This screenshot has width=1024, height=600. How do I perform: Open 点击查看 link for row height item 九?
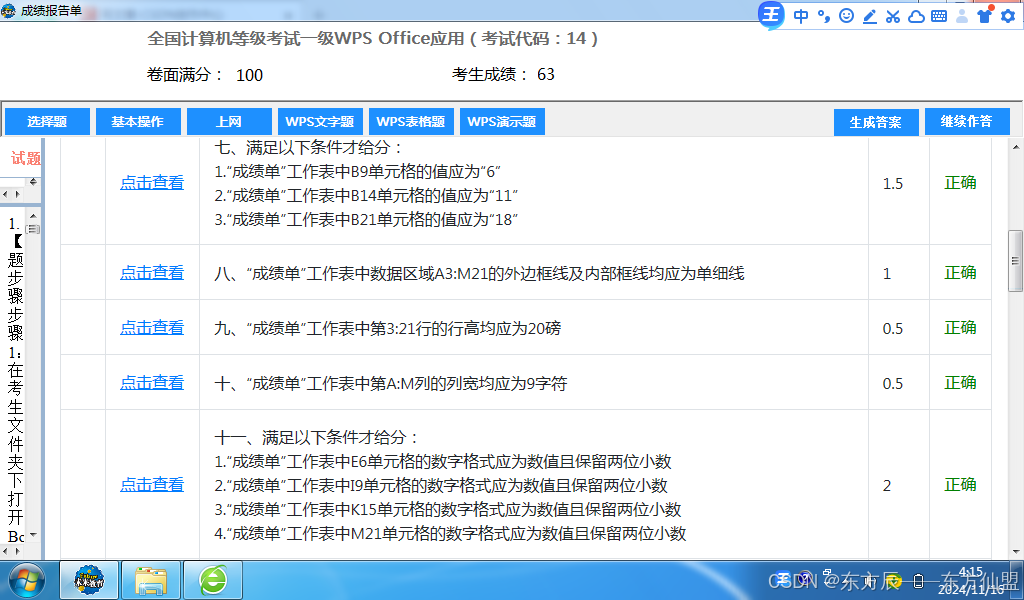point(152,328)
